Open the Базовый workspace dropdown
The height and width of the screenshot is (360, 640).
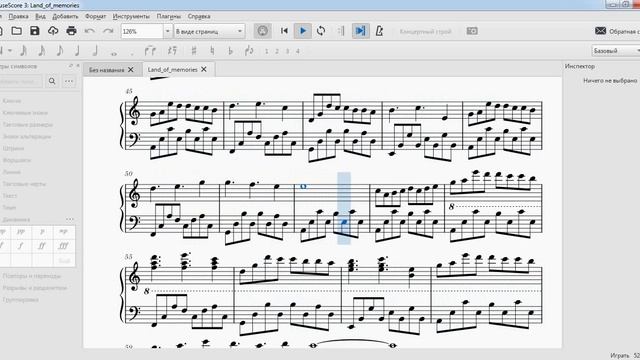(x=616, y=51)
